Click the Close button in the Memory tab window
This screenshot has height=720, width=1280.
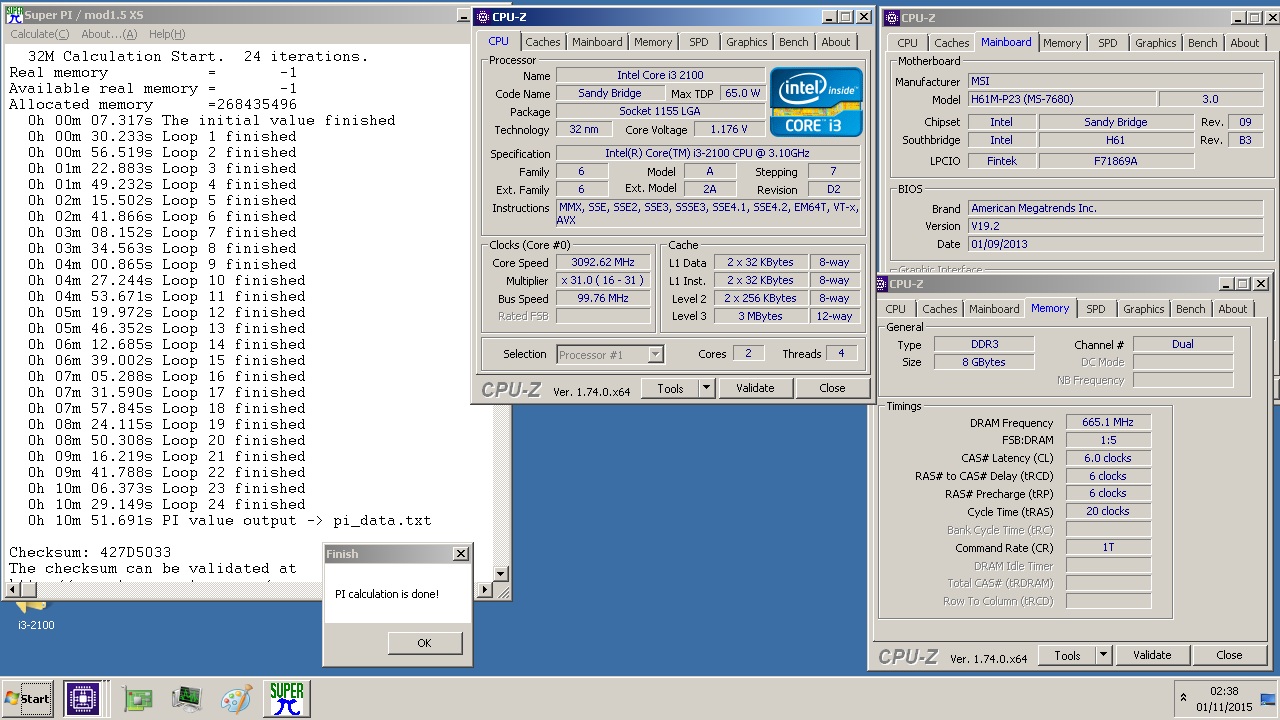(x=1229, y=655)
